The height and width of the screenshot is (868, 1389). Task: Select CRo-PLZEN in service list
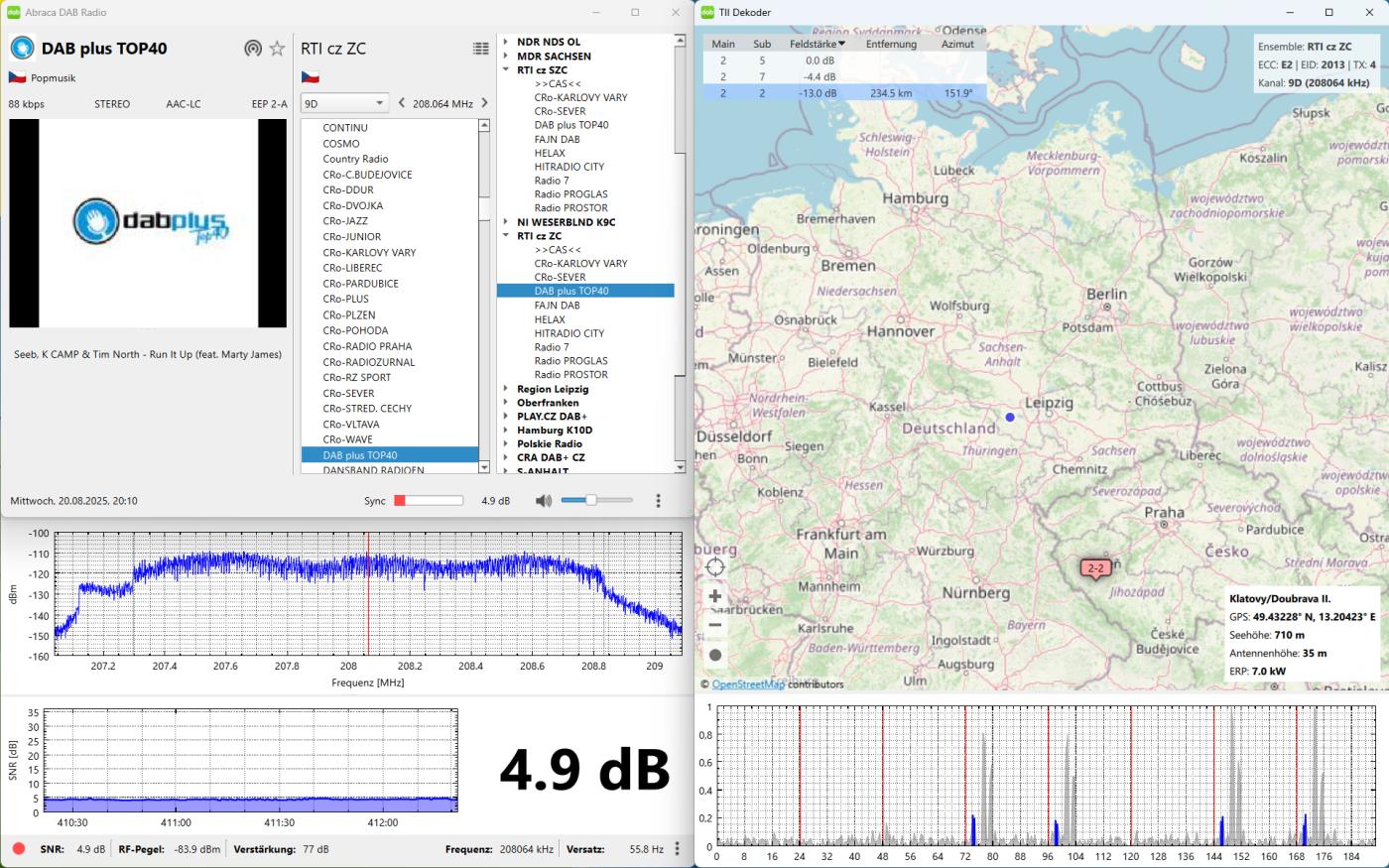(390, 314)
